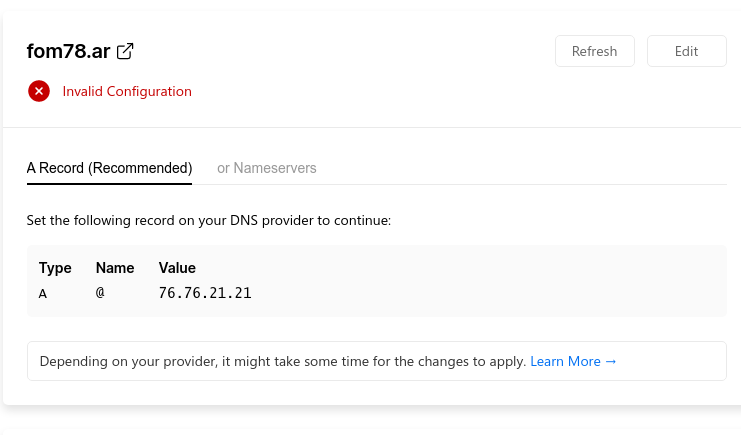Follow the Learn More link

566,361
